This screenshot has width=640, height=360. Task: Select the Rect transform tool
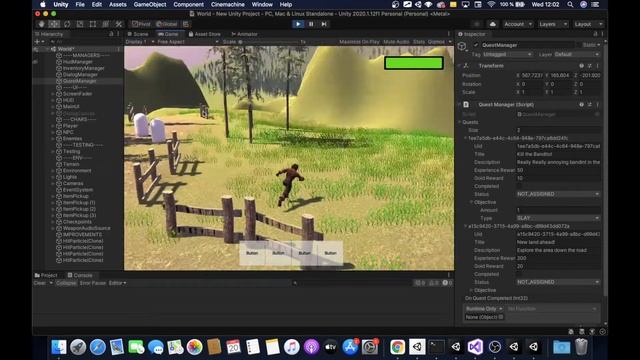tap(93, 24)
